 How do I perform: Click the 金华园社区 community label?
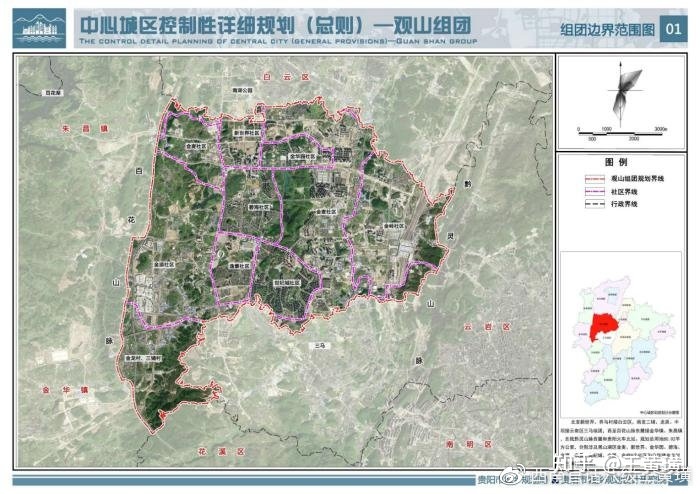302,157
